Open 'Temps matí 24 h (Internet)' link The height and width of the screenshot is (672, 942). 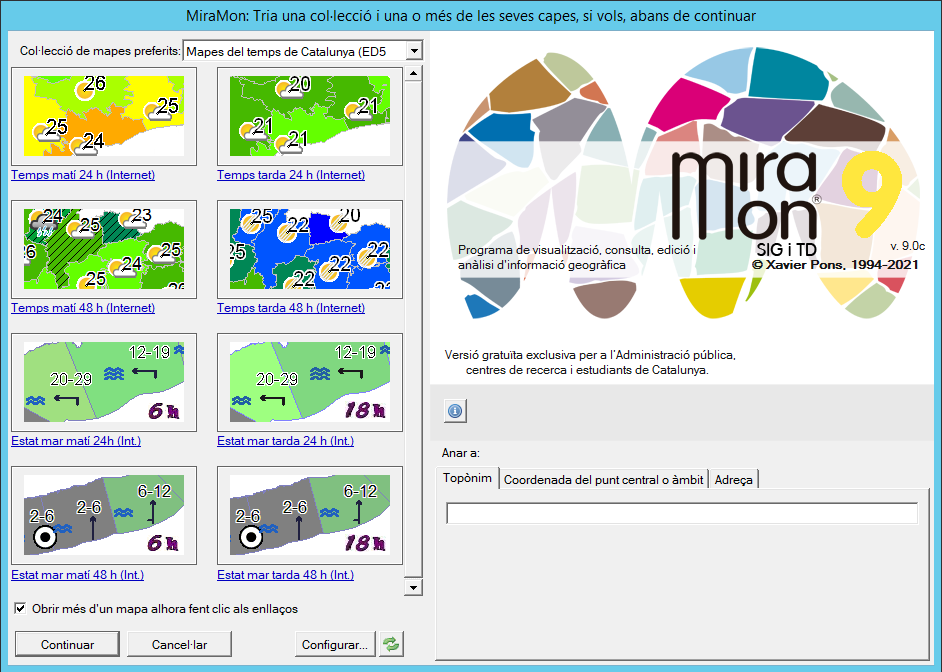[x=83, y=175]
